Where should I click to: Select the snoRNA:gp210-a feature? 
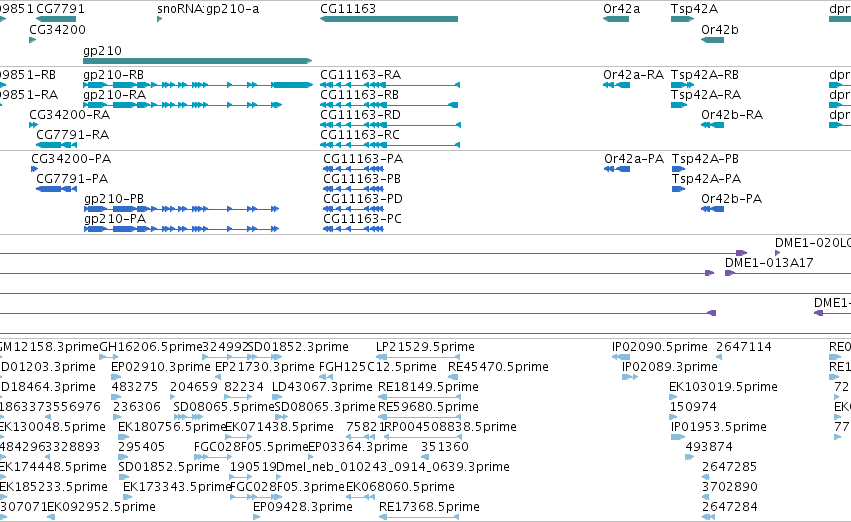coord(160,19)
